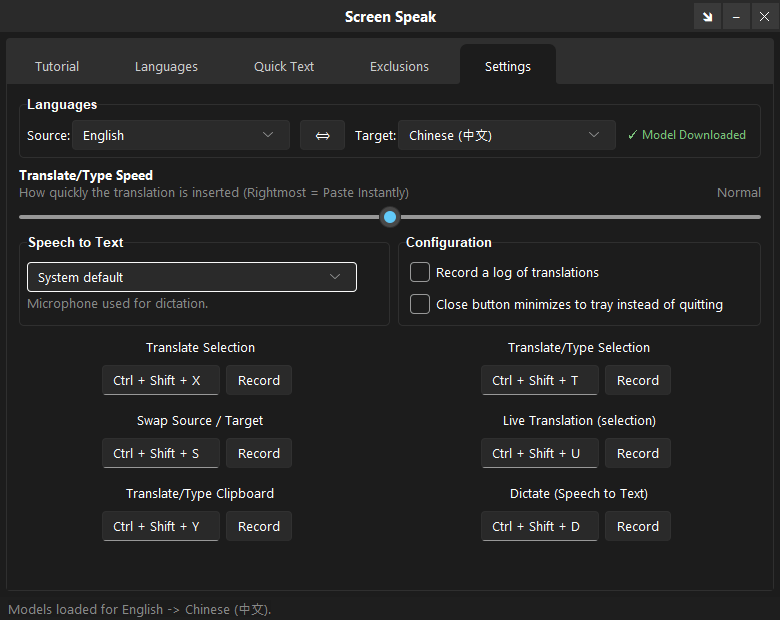Click the Microphone used for dictation hint
The width and height of the screenshot is (780, 620).
(x=117, y=304)
